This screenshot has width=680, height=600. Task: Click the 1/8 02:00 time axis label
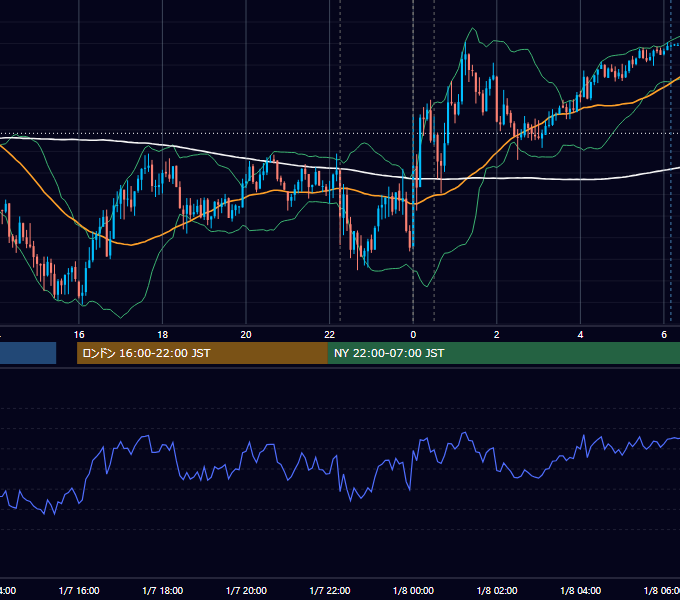[497, 590]
